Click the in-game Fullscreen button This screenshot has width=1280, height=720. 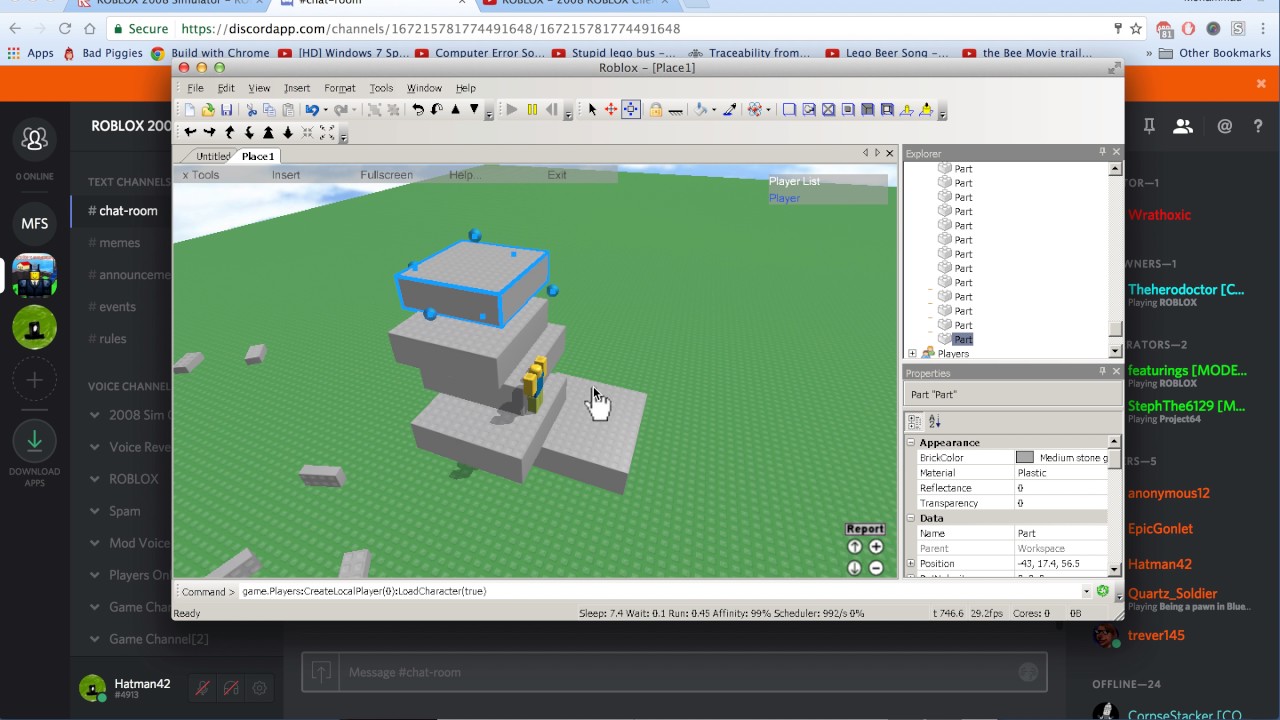386,175
